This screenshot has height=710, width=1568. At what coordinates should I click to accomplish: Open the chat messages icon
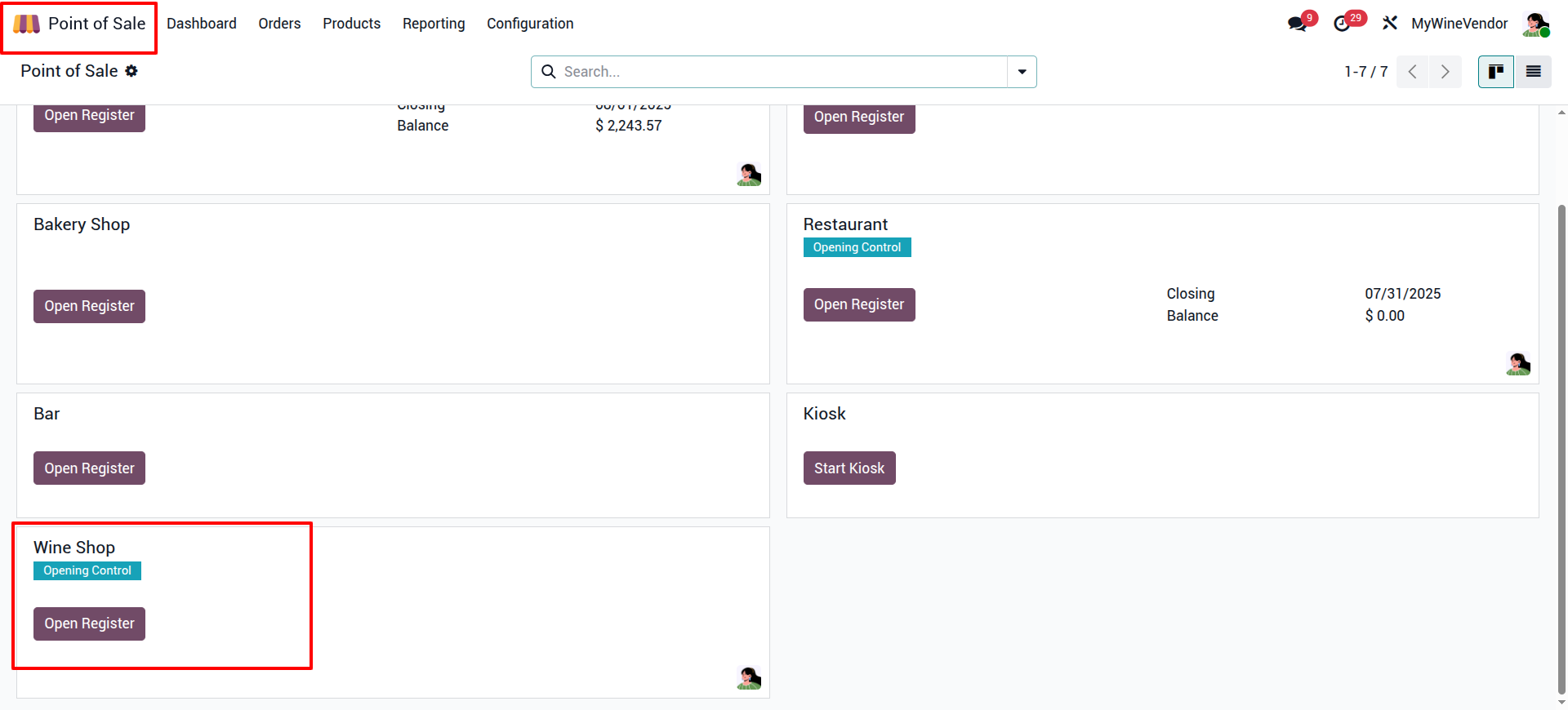(1298, 24)
